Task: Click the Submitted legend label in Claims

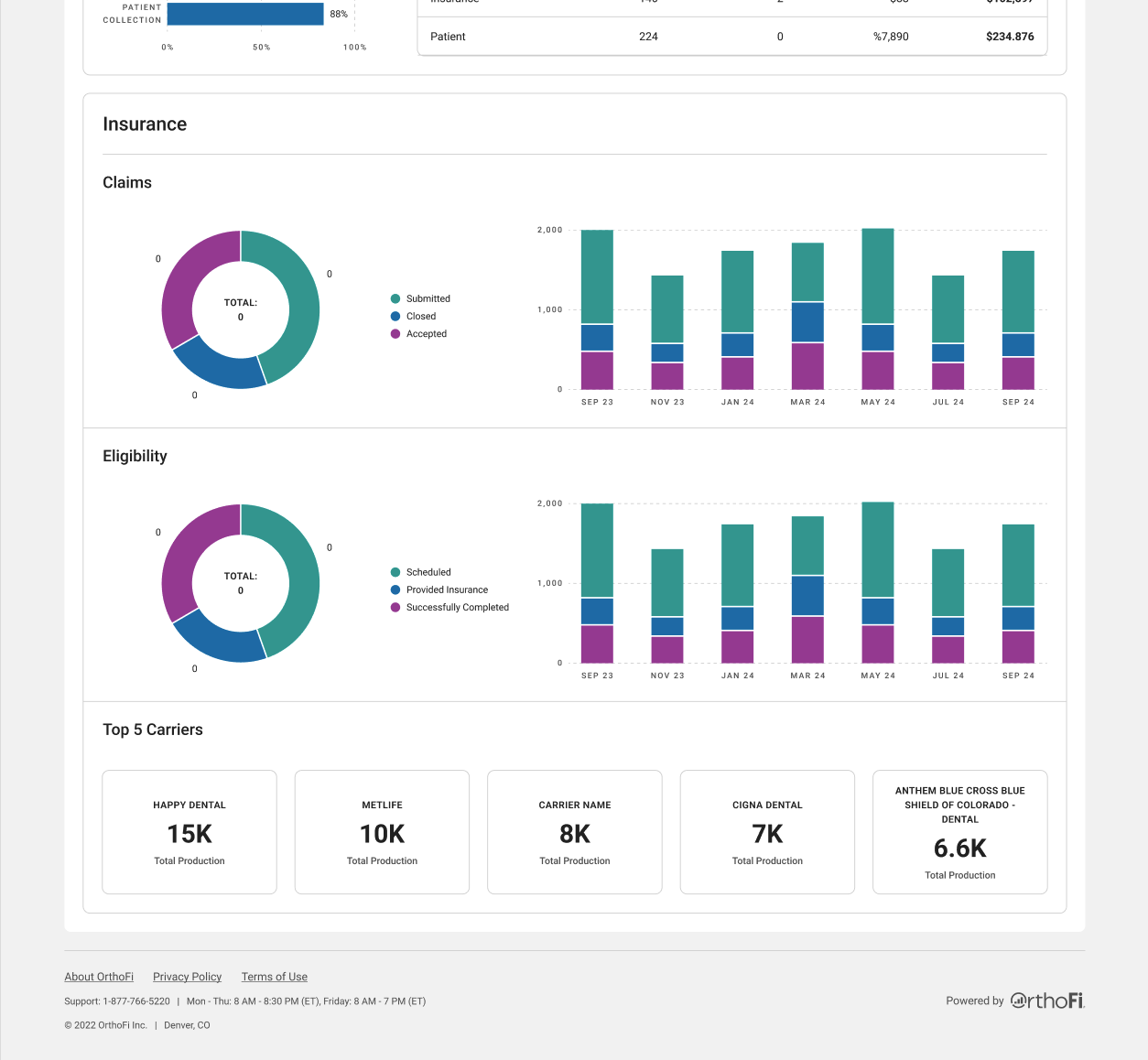Action: (428, 298)
